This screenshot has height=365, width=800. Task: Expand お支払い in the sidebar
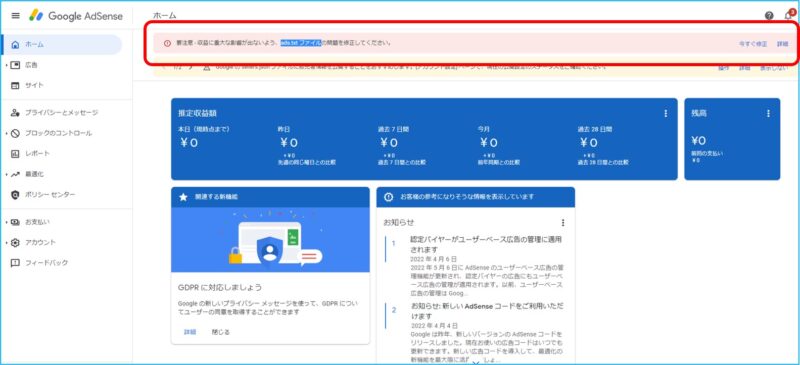[x=6, y=222]
